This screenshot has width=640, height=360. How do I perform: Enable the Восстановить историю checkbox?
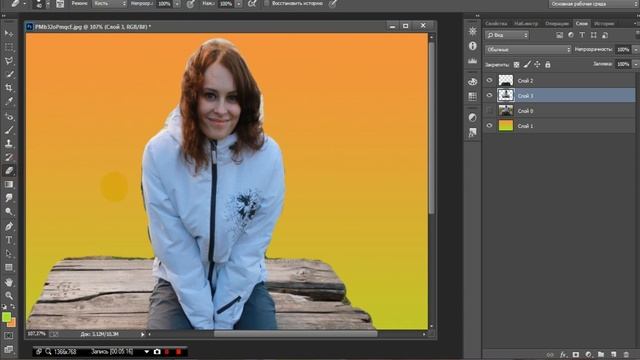click(x=267, y=3)
